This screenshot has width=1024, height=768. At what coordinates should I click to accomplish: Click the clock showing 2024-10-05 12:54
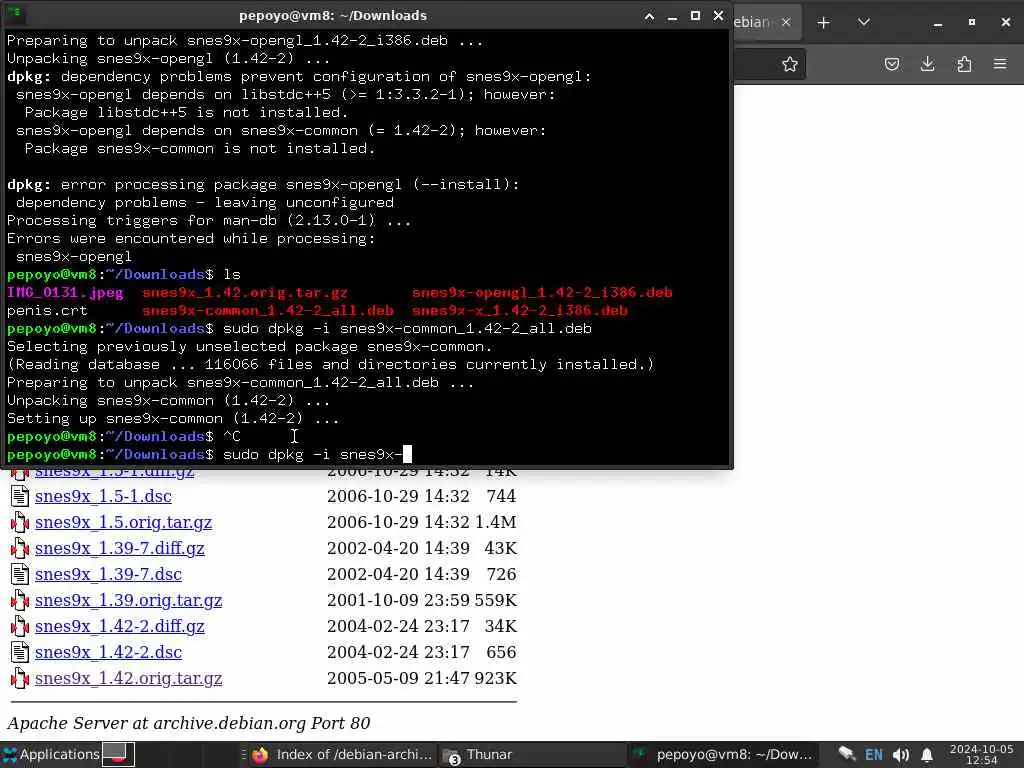(982, 754)
